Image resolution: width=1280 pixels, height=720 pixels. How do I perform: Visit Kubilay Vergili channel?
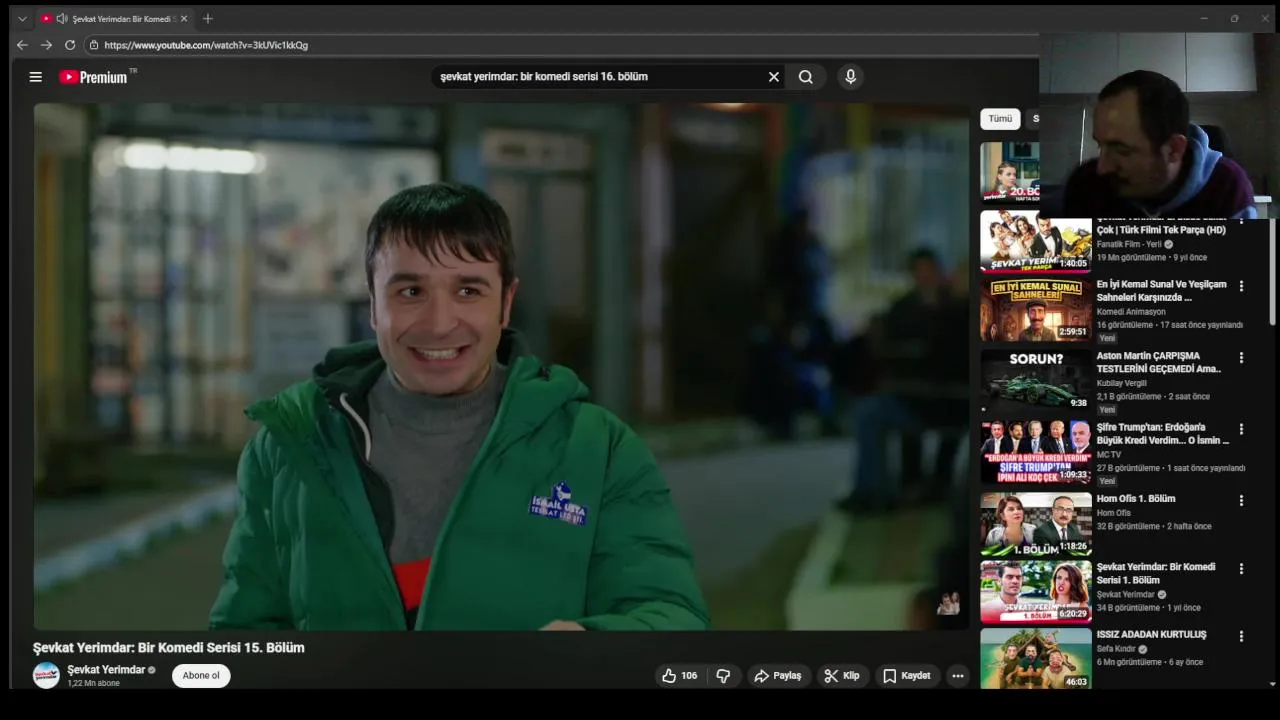pyautogui.click(x=1121, y=383)
